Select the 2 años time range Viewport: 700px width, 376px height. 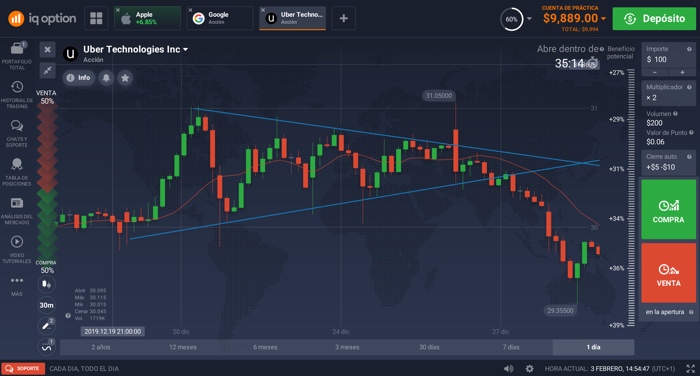pos(101,347)
